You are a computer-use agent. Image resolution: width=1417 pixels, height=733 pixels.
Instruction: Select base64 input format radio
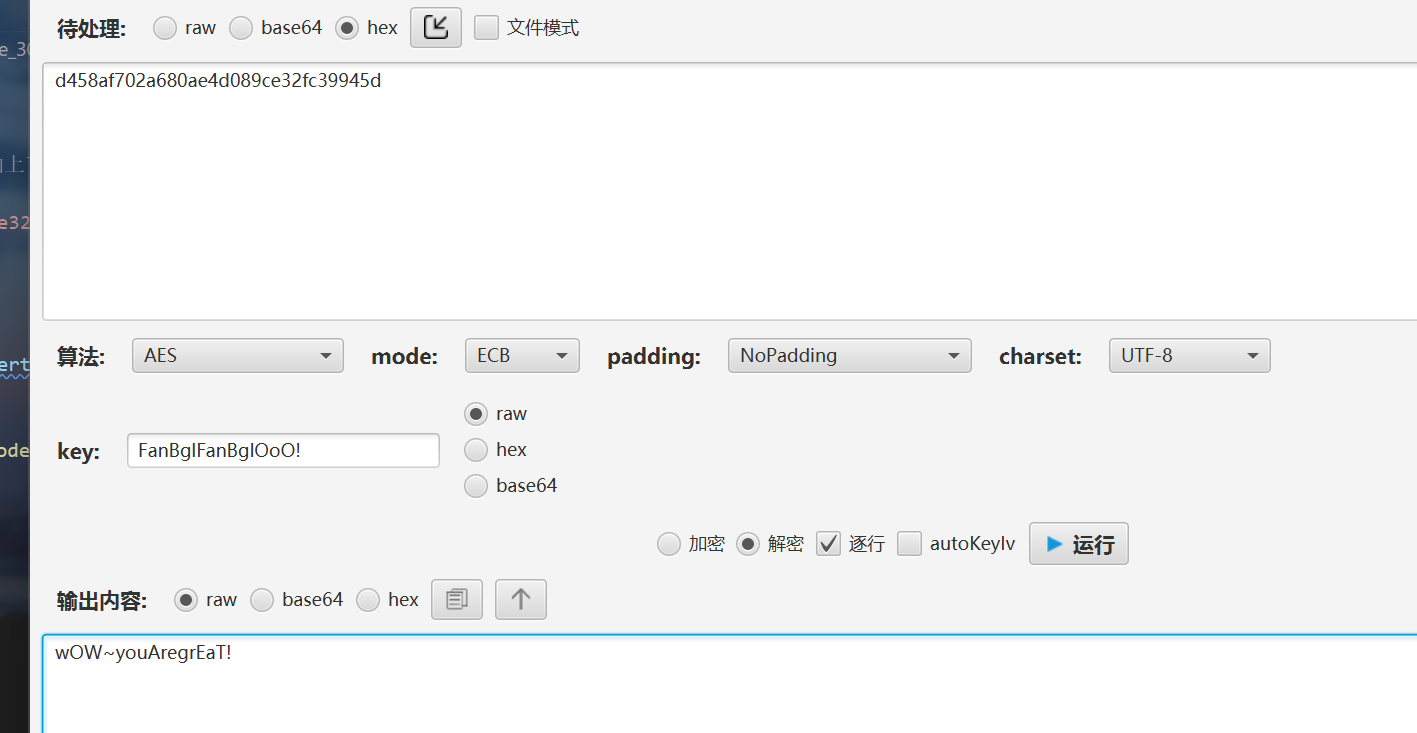(x=241, y=28)
